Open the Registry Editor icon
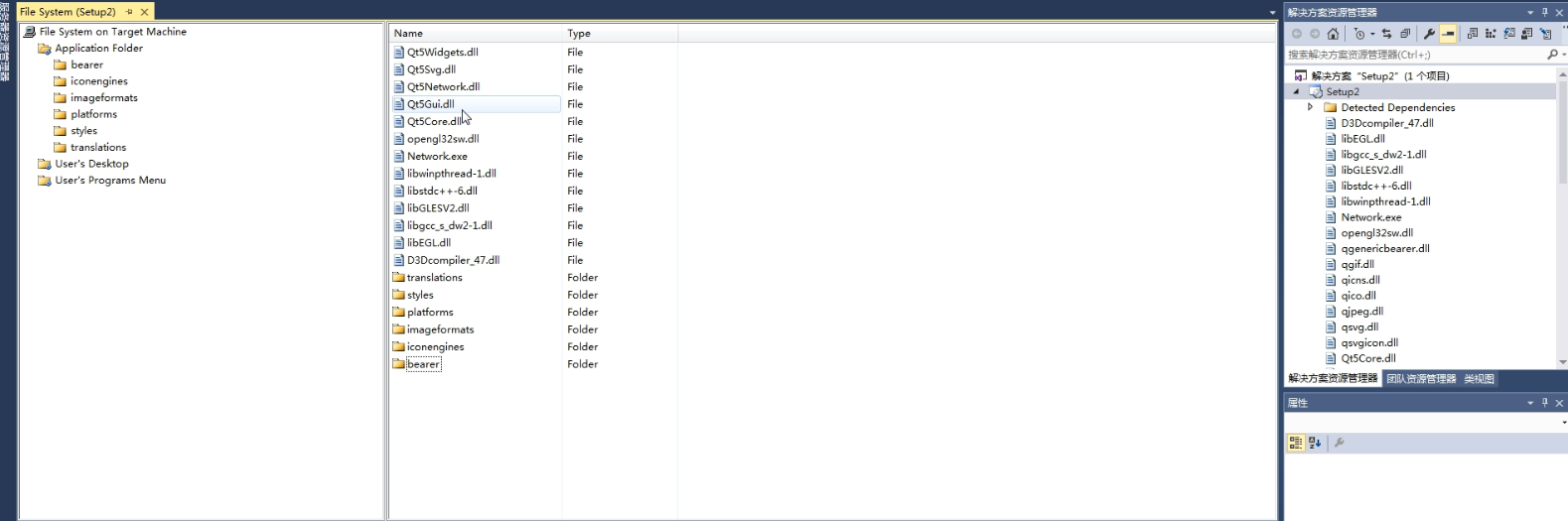The image size is (1568, 521). pos(1491,34)
